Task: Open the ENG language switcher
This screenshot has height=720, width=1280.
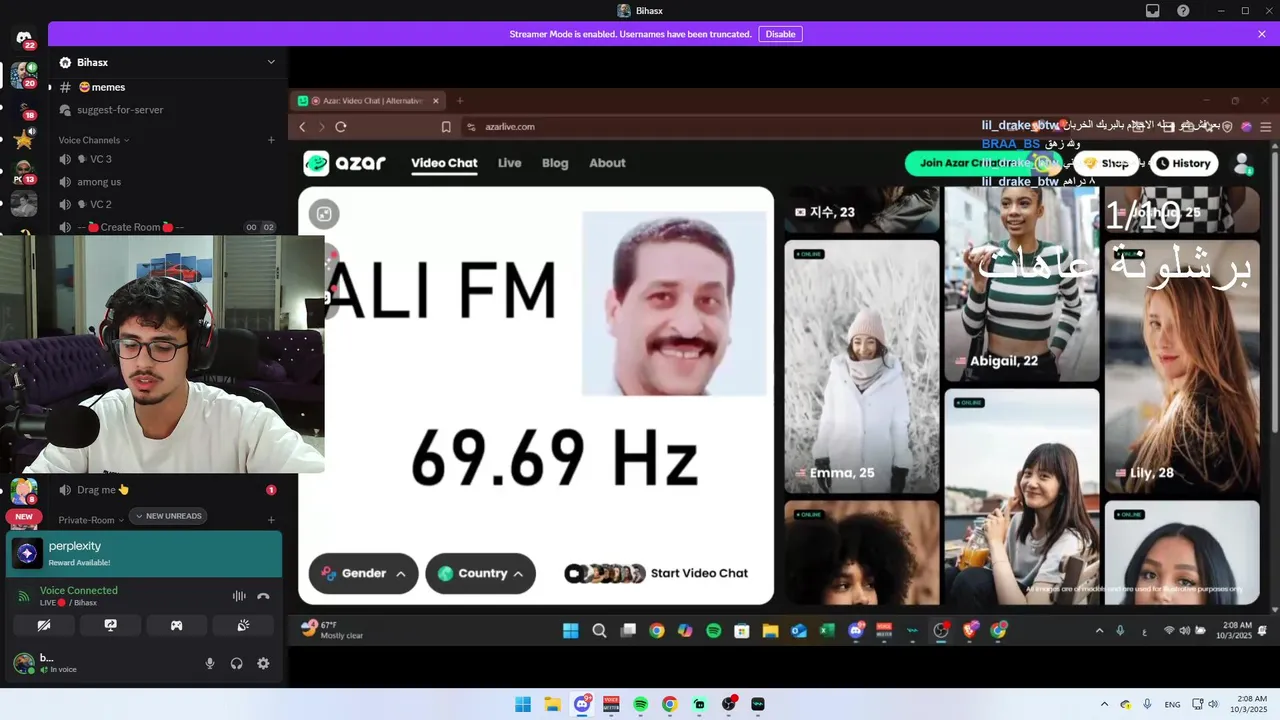Action: click(x=1172, y=704)
